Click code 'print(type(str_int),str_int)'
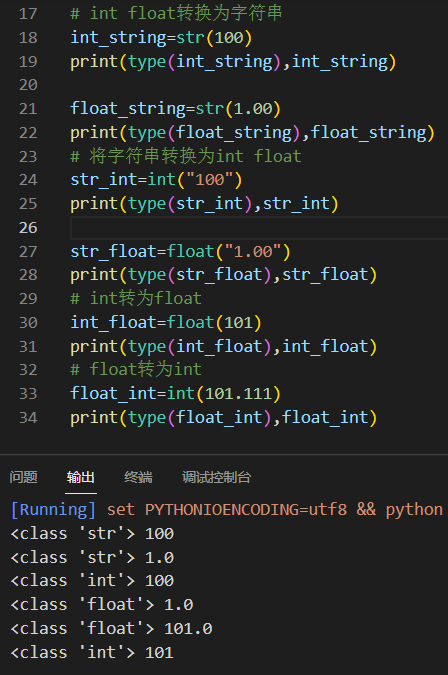 coord(204,203)
